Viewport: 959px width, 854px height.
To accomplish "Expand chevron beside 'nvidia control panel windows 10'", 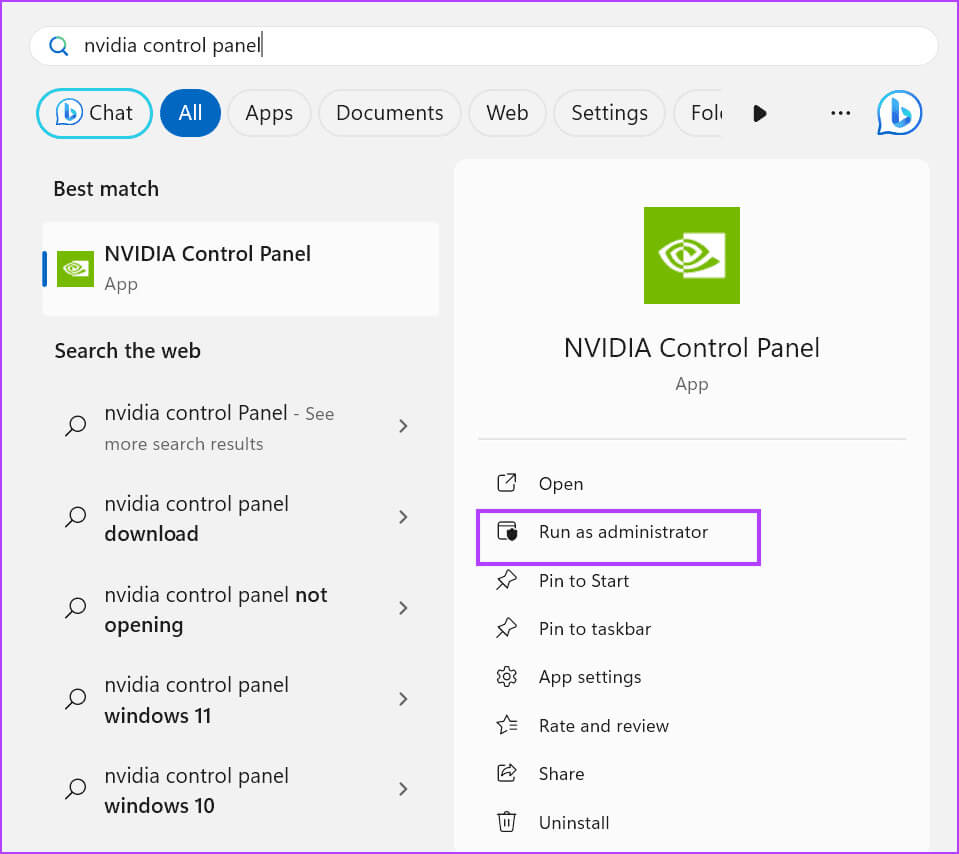I will [403, 789].
